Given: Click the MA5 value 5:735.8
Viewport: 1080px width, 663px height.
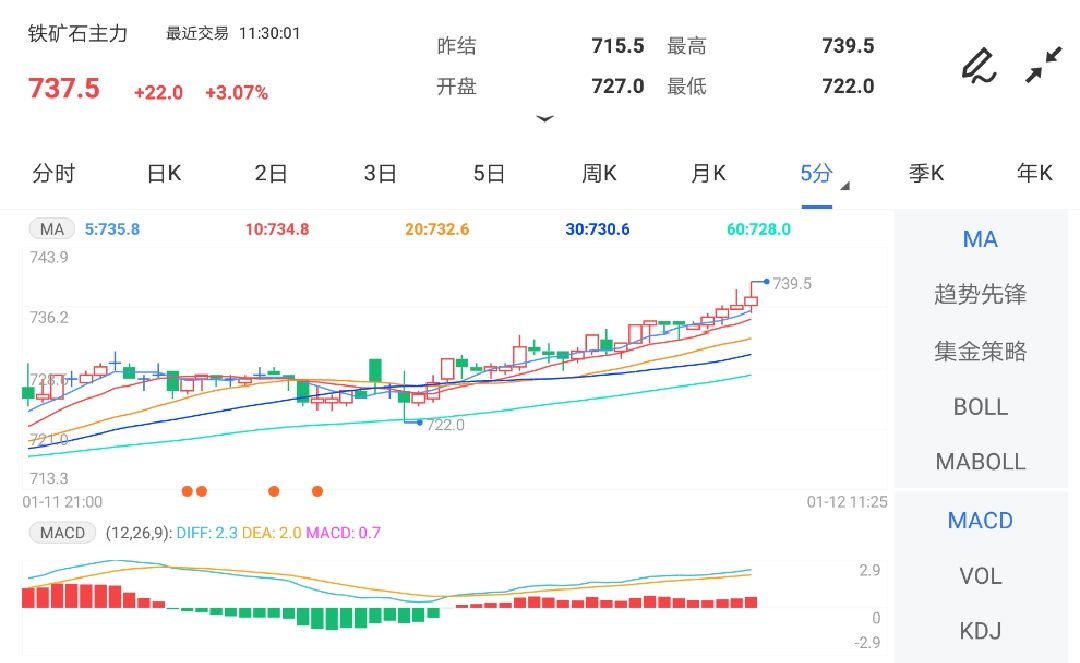Looking at the screenshot, I should pos(112,229).
